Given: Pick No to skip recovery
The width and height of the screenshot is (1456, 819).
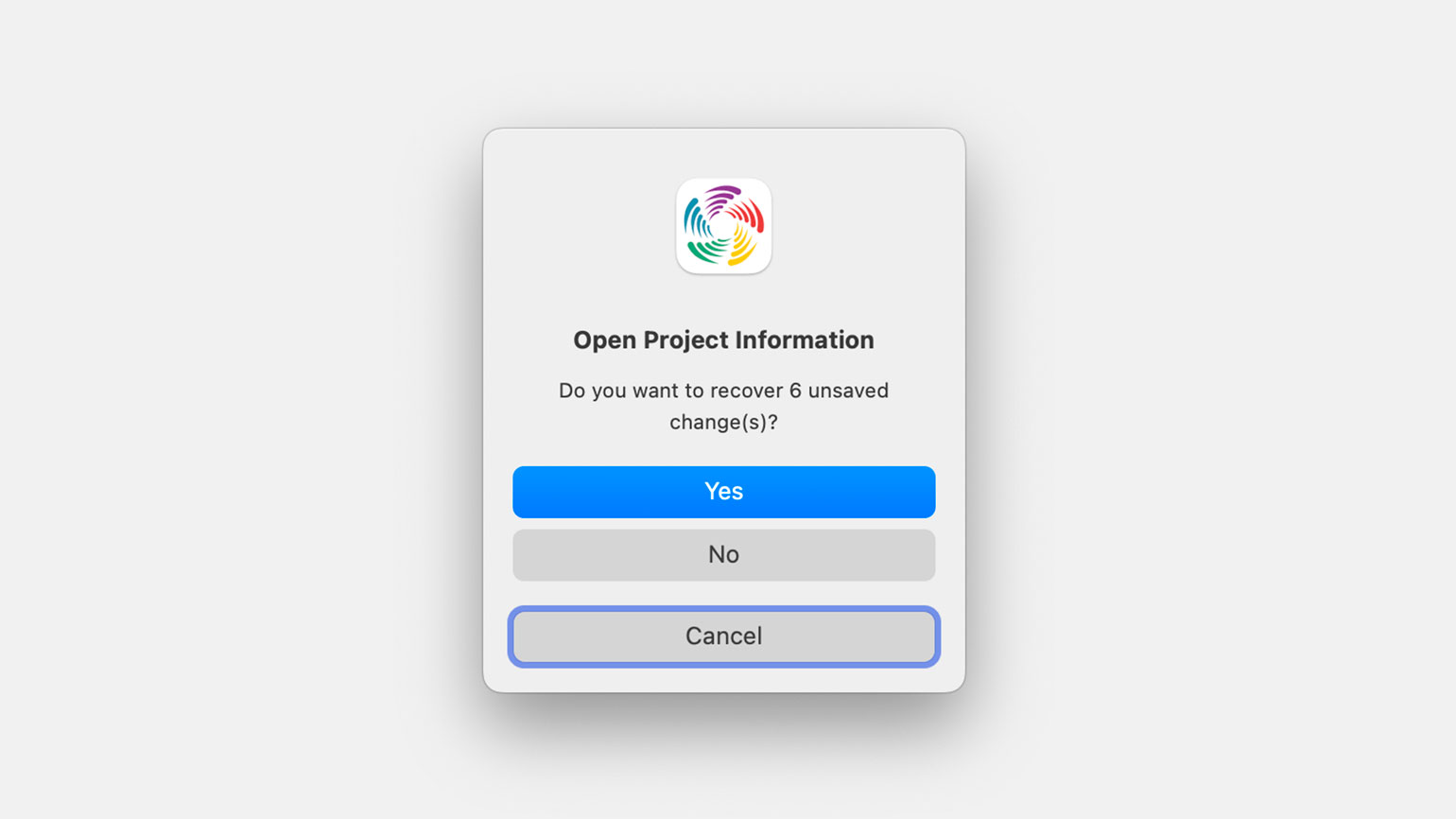Looking at the screenshot, I should click(723, 554).
